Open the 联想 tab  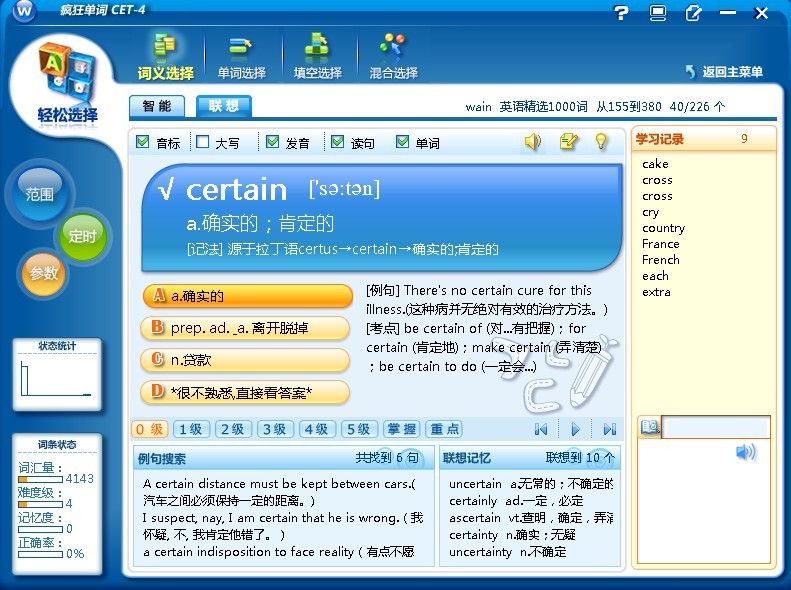(223, 106)
